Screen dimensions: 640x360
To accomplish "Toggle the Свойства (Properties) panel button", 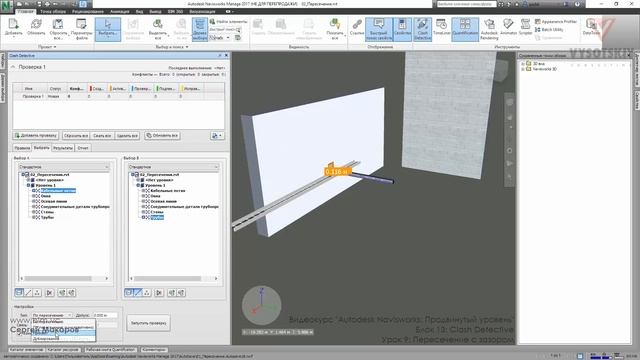I will 402,29.
